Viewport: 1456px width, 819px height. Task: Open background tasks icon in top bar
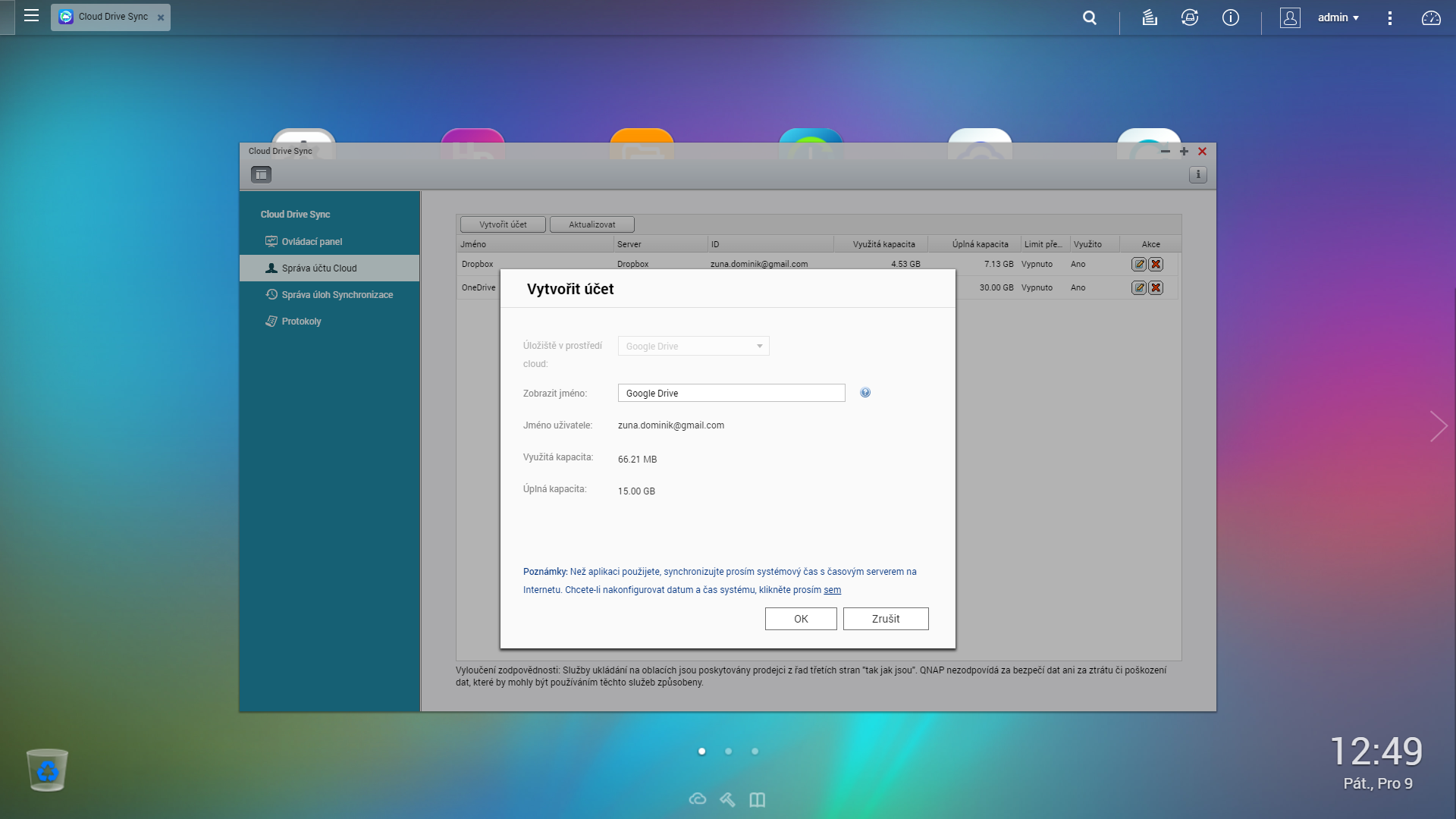pos(1150,17)
